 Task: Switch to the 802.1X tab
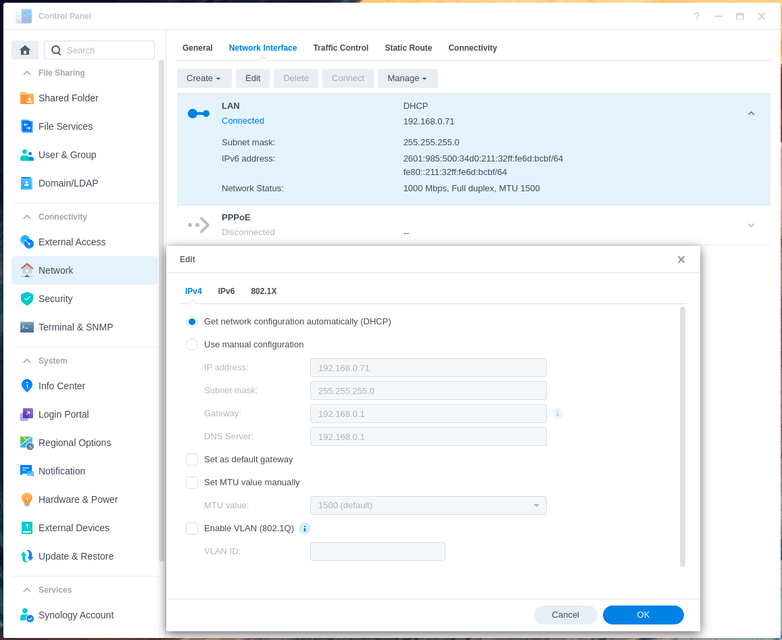tap(263, 291)
